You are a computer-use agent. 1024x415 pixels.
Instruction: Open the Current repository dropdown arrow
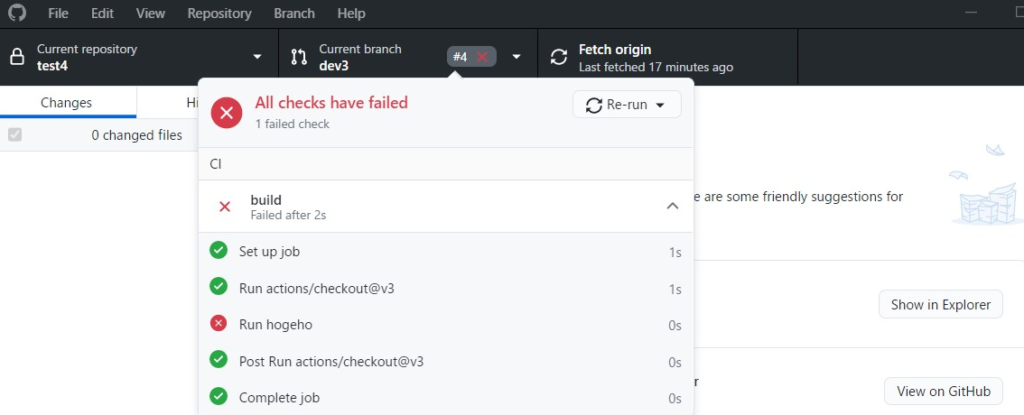point(257,57)
